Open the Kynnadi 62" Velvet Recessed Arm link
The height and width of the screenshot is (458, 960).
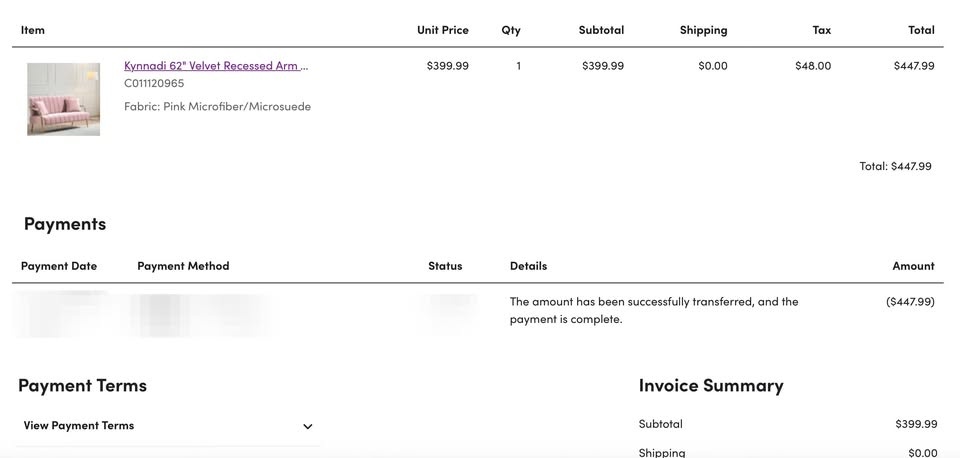[216, 66]
